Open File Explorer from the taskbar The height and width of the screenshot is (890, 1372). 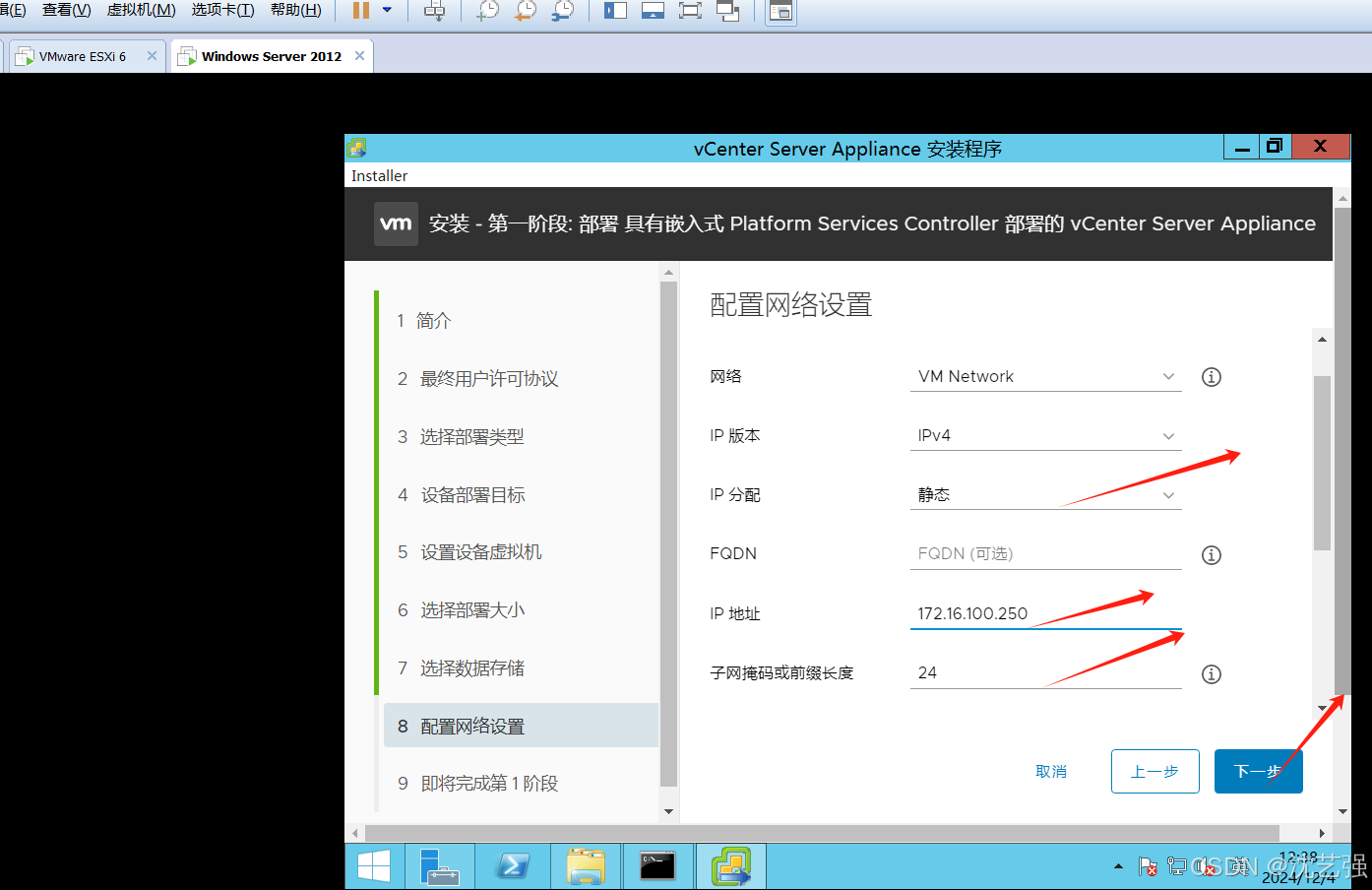point(586,866)
